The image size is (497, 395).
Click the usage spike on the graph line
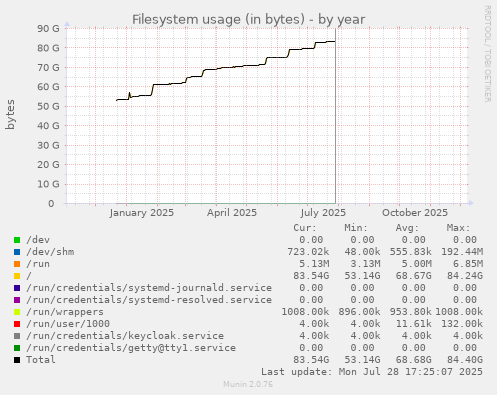coord(129,94)
